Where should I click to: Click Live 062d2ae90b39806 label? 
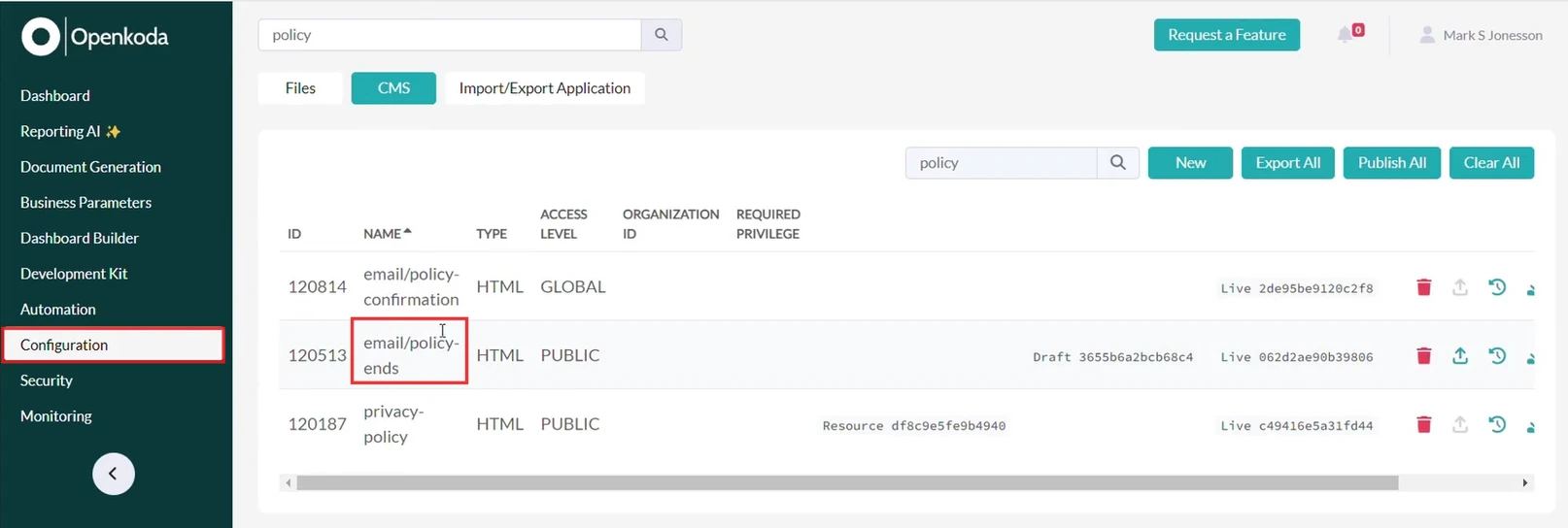coord(1297,357)
